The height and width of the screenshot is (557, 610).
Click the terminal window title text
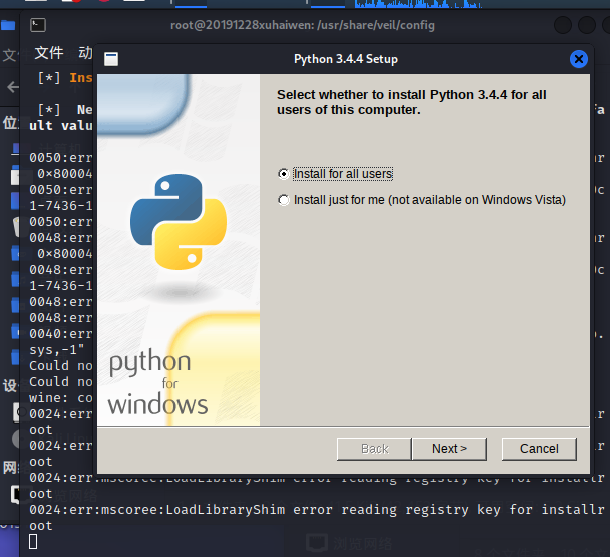coord(302,25)
